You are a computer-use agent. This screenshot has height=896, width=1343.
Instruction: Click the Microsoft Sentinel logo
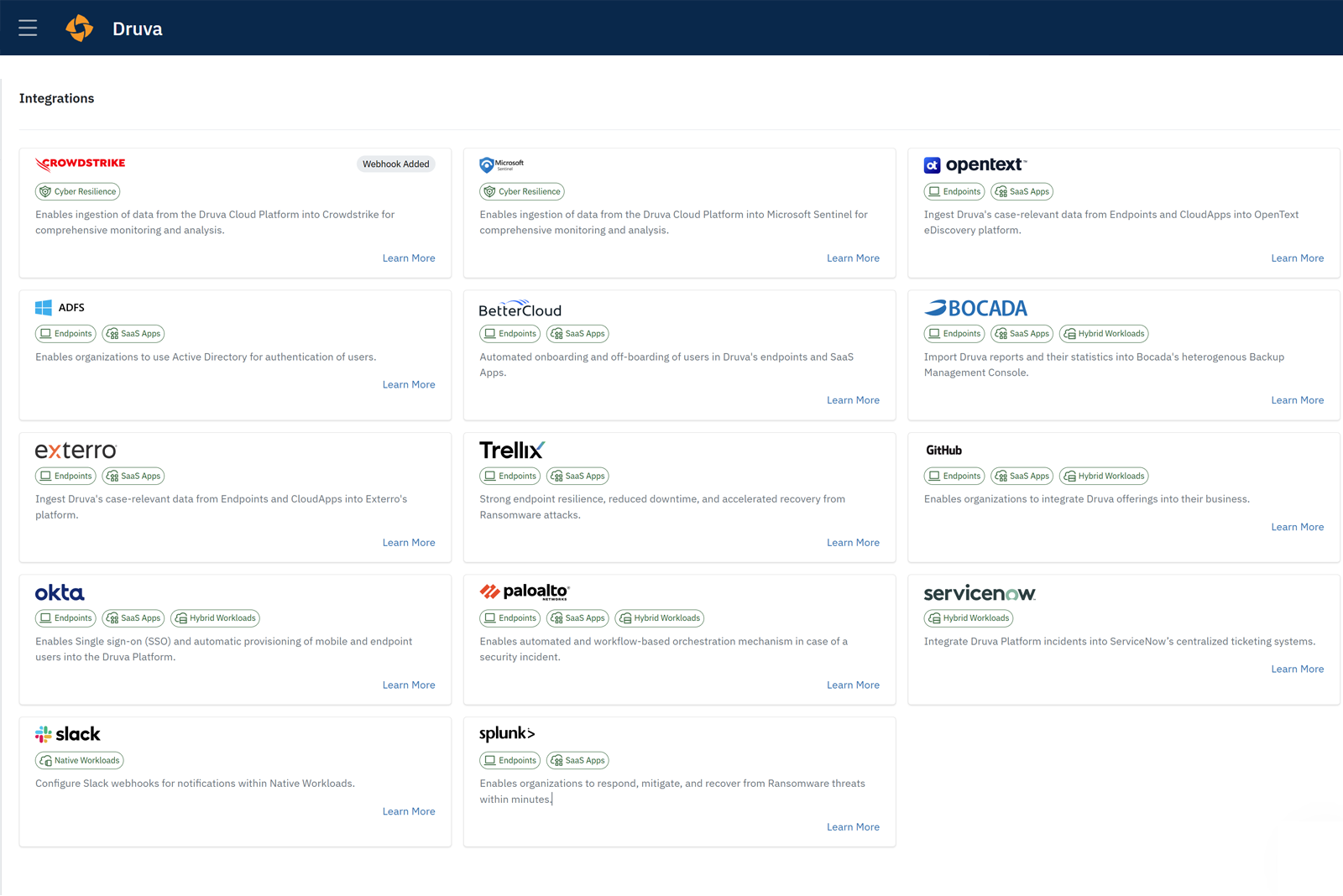tap(501, 164)
